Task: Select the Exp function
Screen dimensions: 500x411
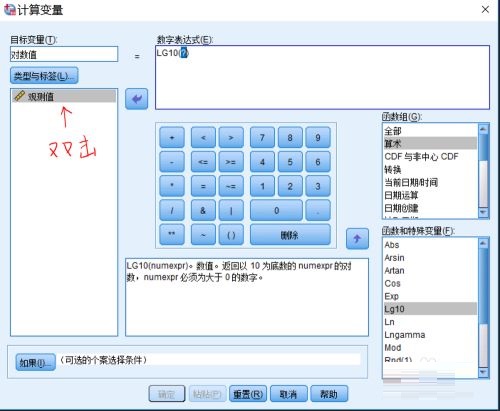Action: tap(430, 296)
